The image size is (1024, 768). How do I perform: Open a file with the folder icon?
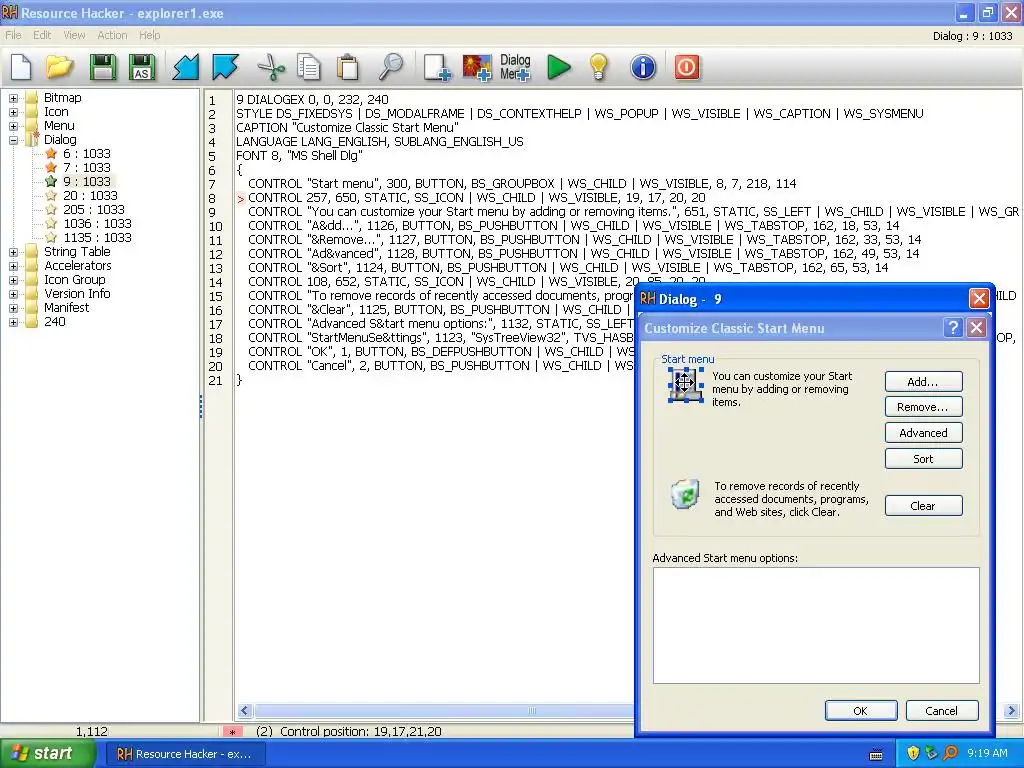coord(60,67)
